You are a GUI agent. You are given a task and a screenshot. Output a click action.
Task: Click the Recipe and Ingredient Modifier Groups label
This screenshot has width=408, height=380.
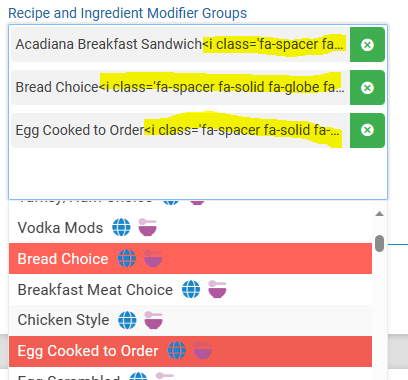[x=128, y=13]
